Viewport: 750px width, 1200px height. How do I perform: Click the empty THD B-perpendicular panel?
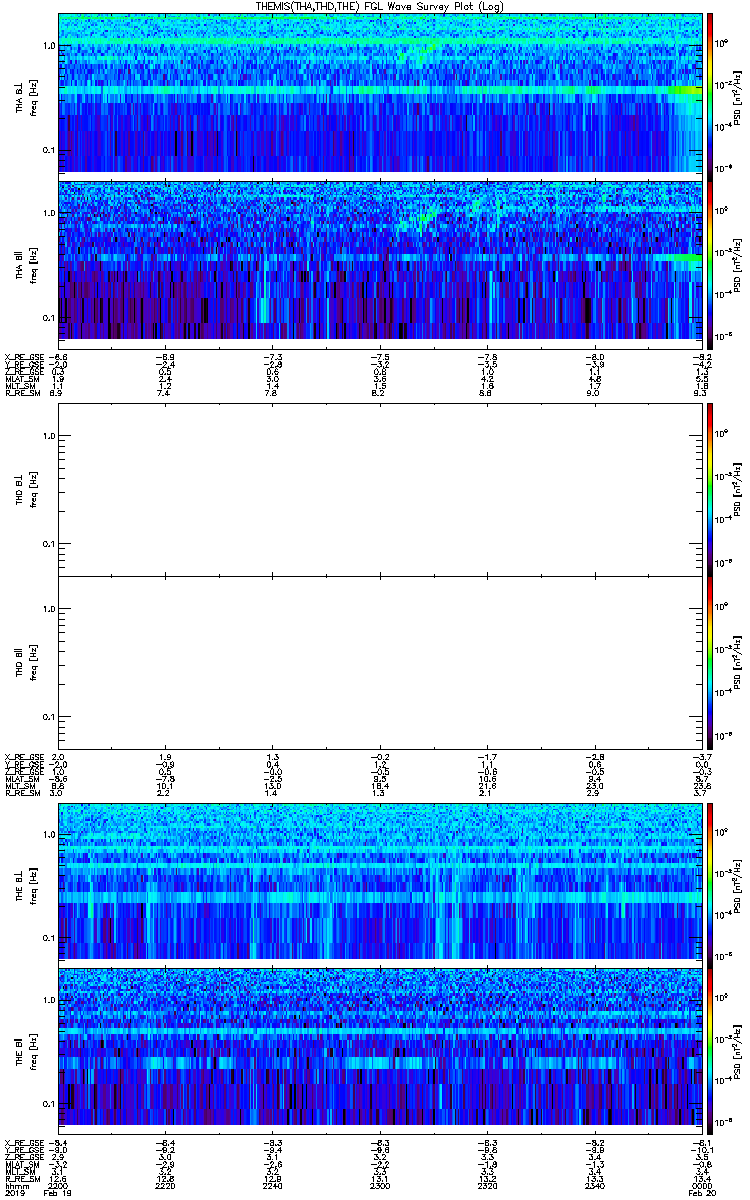[381, 489]
